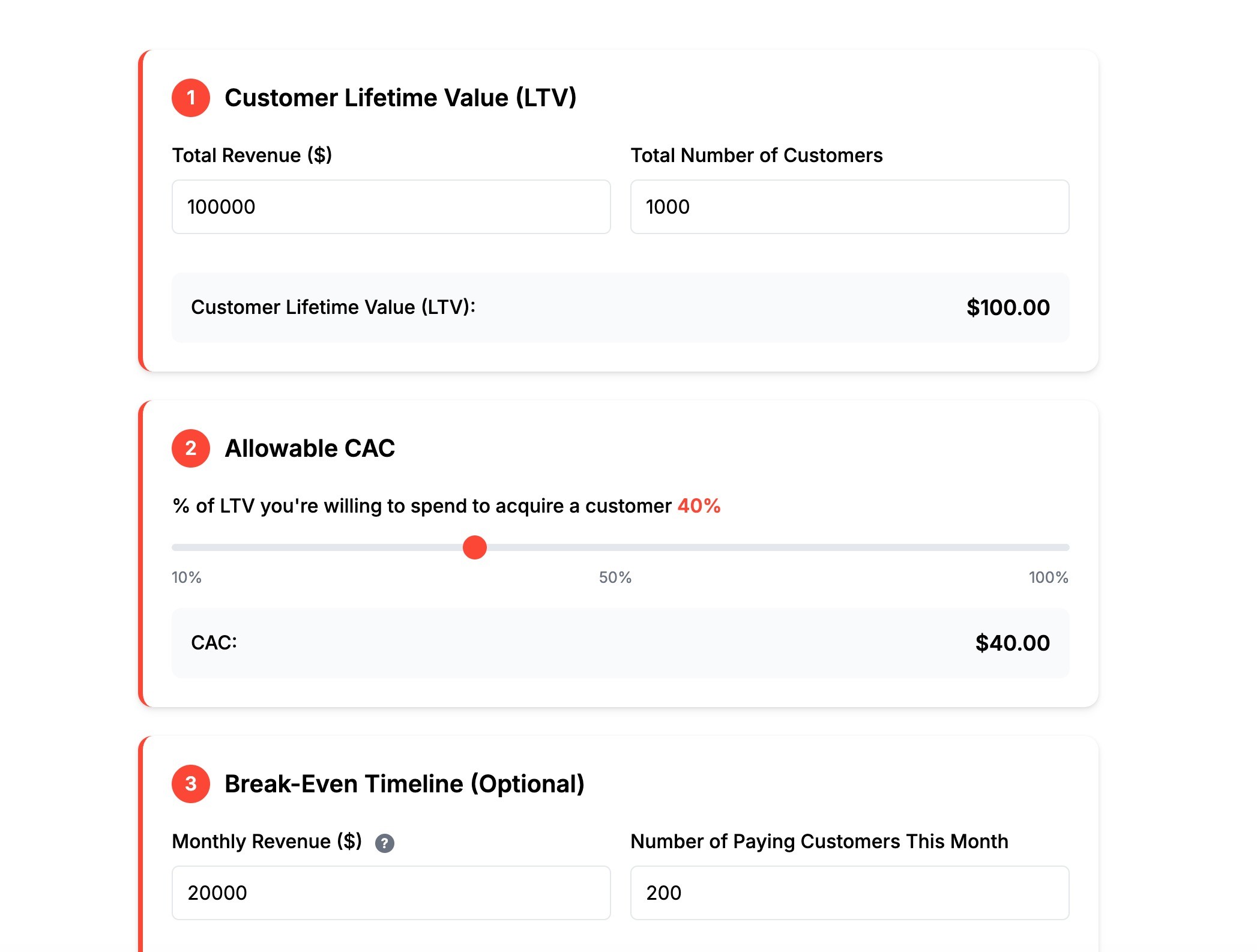The width and height of the screenshot is (1257, 952).
Task: Click the 50% slider tick label
Action: click(x=615, y=577)
